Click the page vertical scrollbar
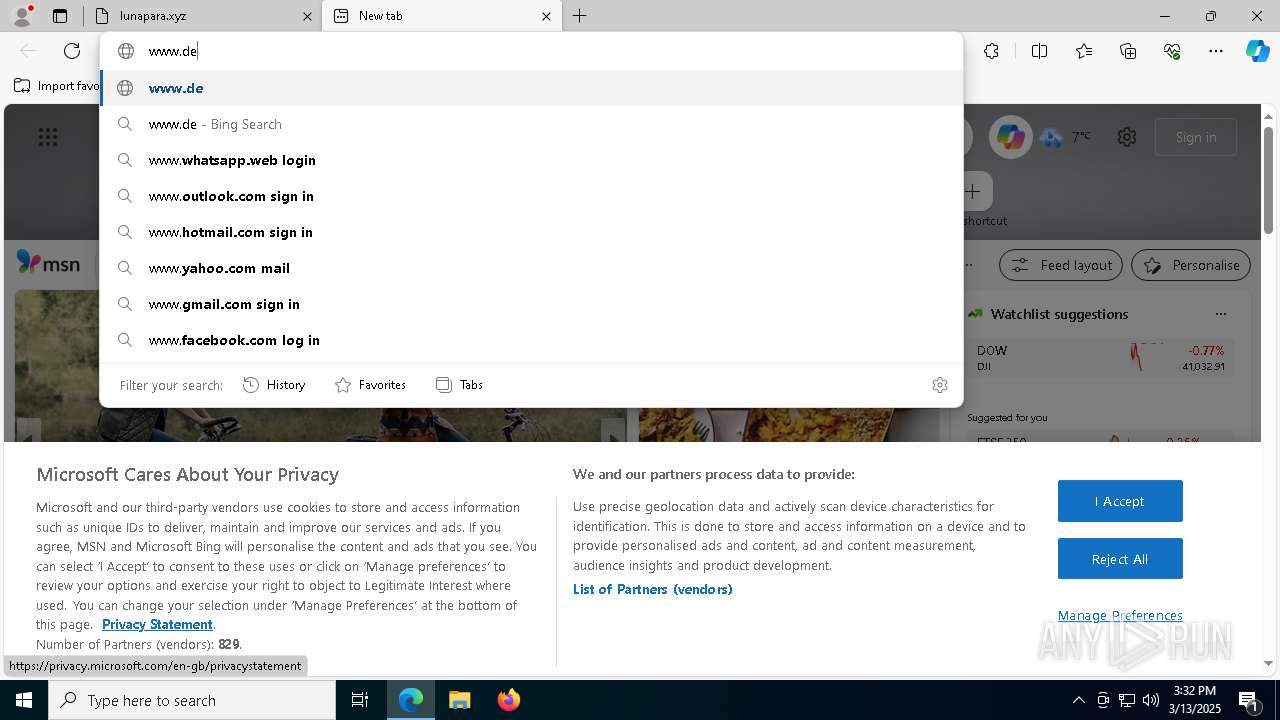This screenshot has width=1280, height=720. pos(1269,180)
